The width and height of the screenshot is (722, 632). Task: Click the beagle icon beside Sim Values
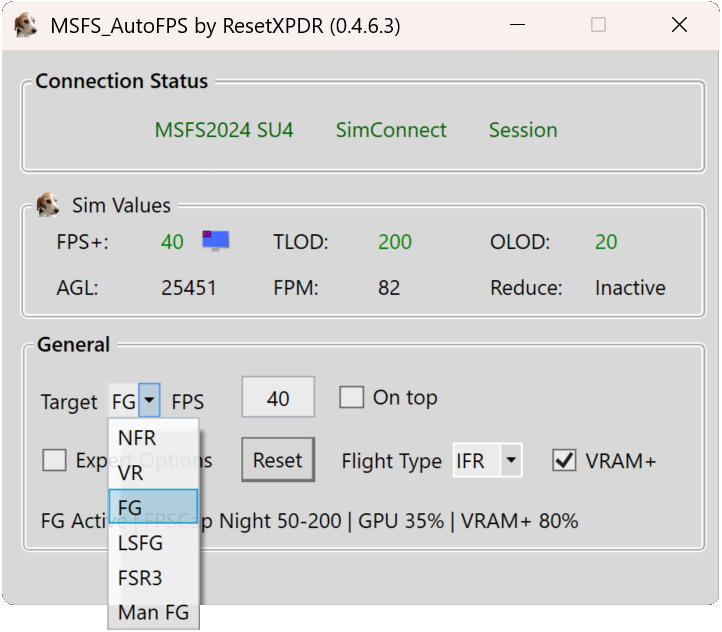[x=48, y=205]
